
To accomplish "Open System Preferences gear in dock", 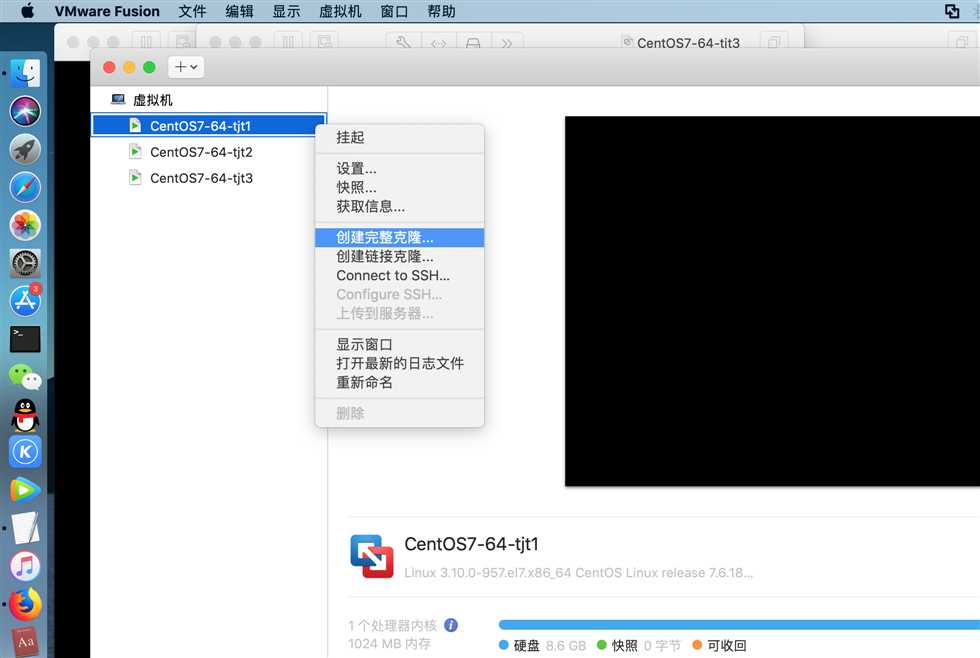I will [25, 263].
